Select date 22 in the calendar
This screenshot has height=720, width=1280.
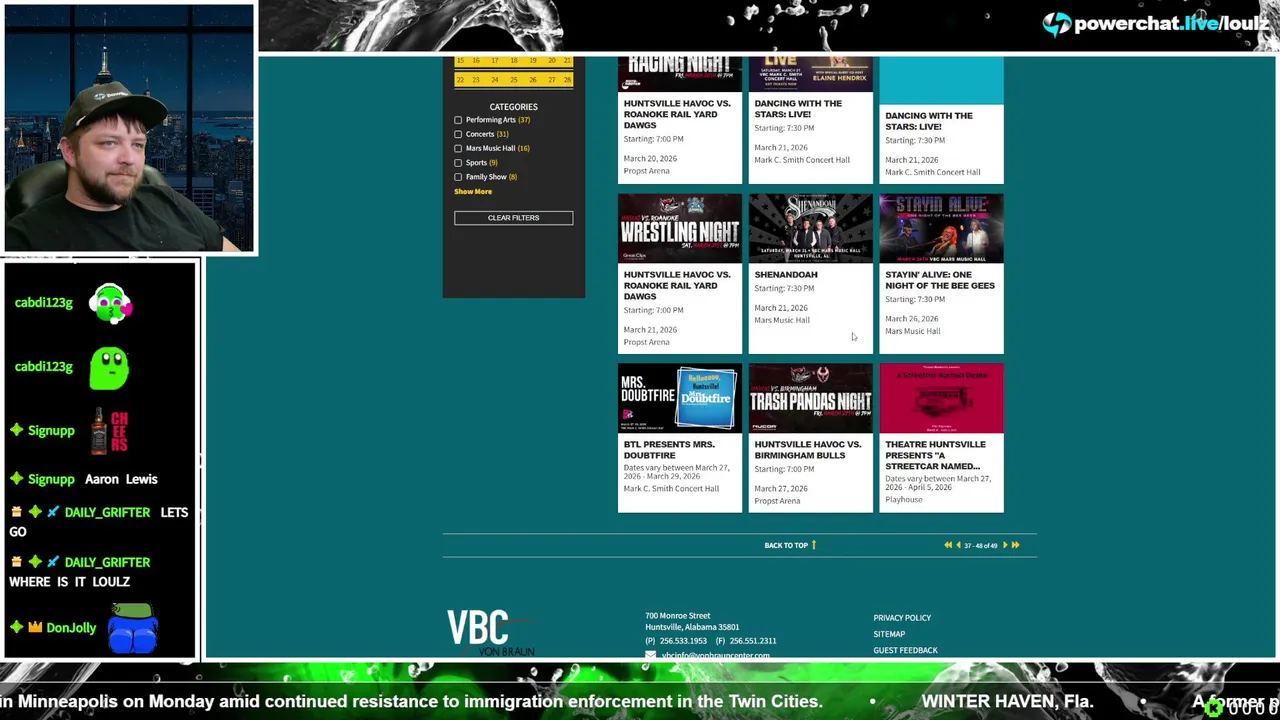pyautogui.click(x=460, y=80)
